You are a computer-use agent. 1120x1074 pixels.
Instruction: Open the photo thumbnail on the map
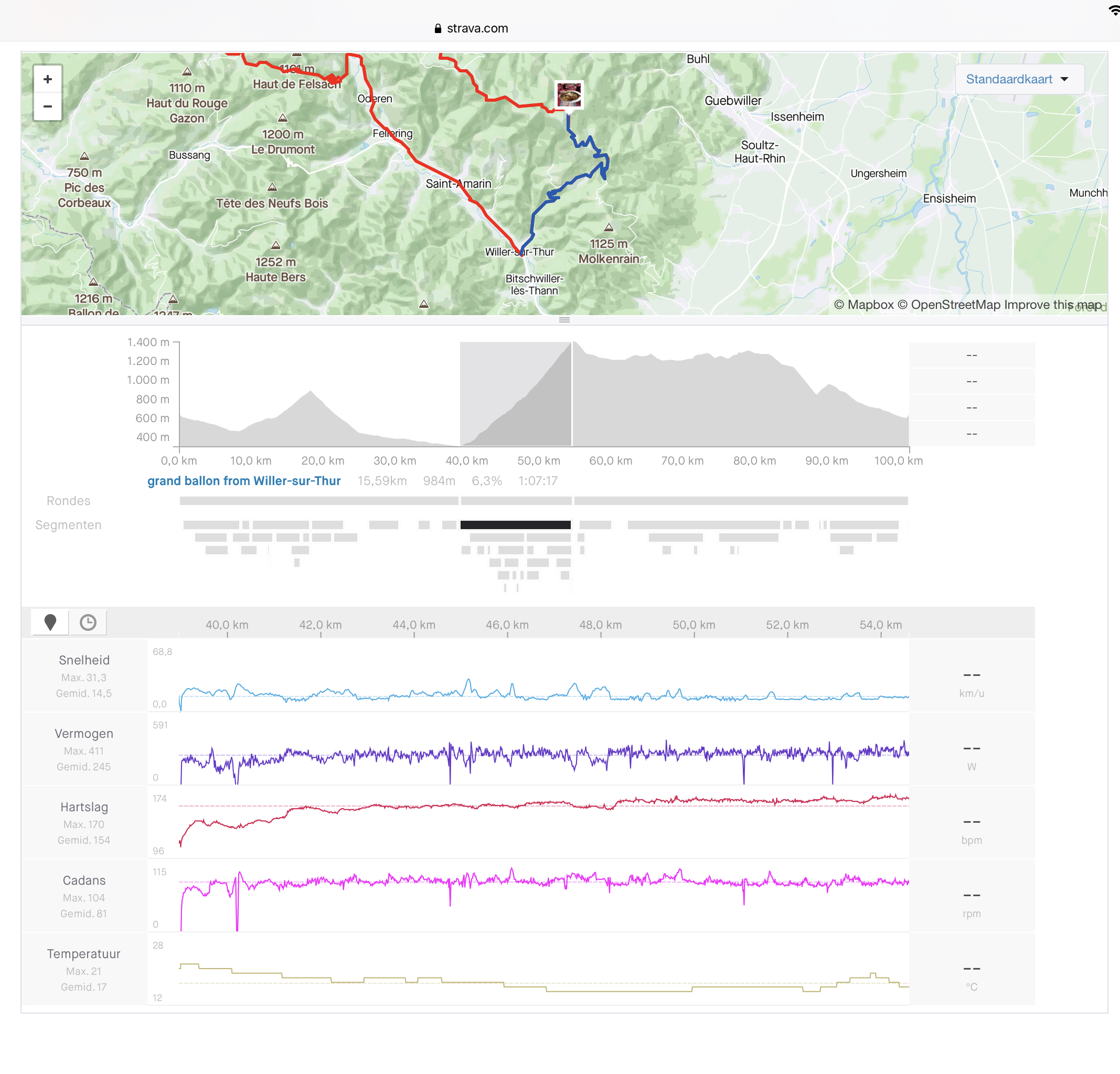[x=569, y=94]
